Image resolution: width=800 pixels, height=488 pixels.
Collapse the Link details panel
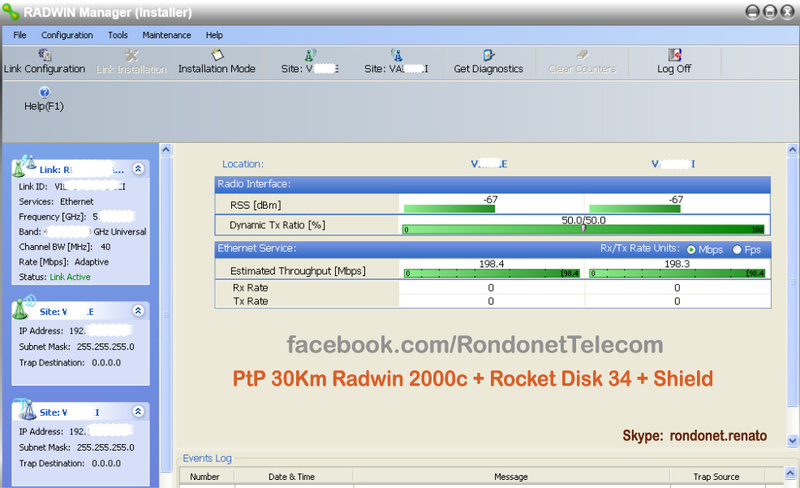pyautogui.click(x=138, y=168)
